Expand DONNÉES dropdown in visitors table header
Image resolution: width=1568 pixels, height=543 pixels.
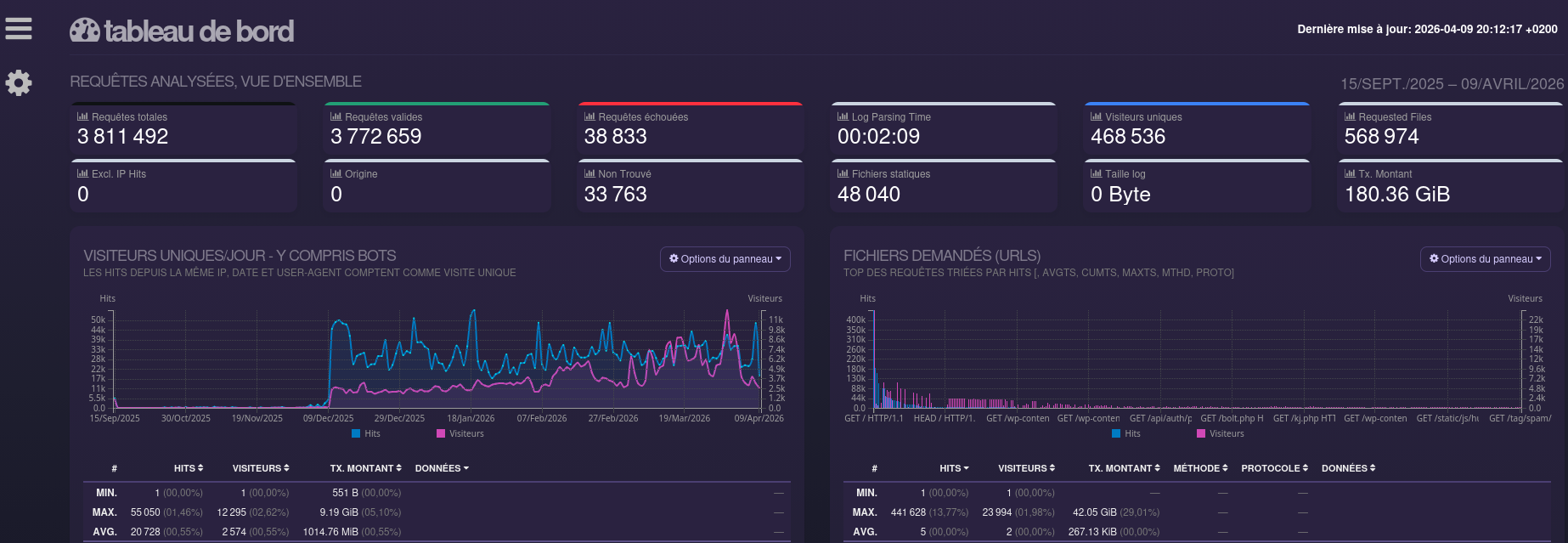[442, 468]
